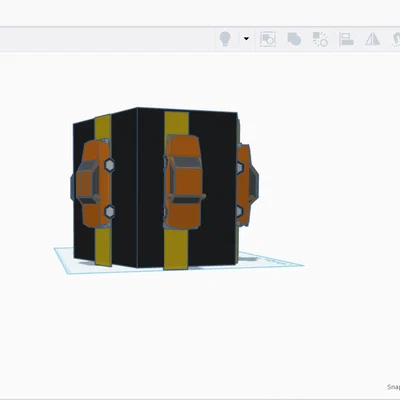The height and width of the screenshot is (400, 400).
Task: Click the Ungroup icon with dashed circle
Action: pos(320,39)
